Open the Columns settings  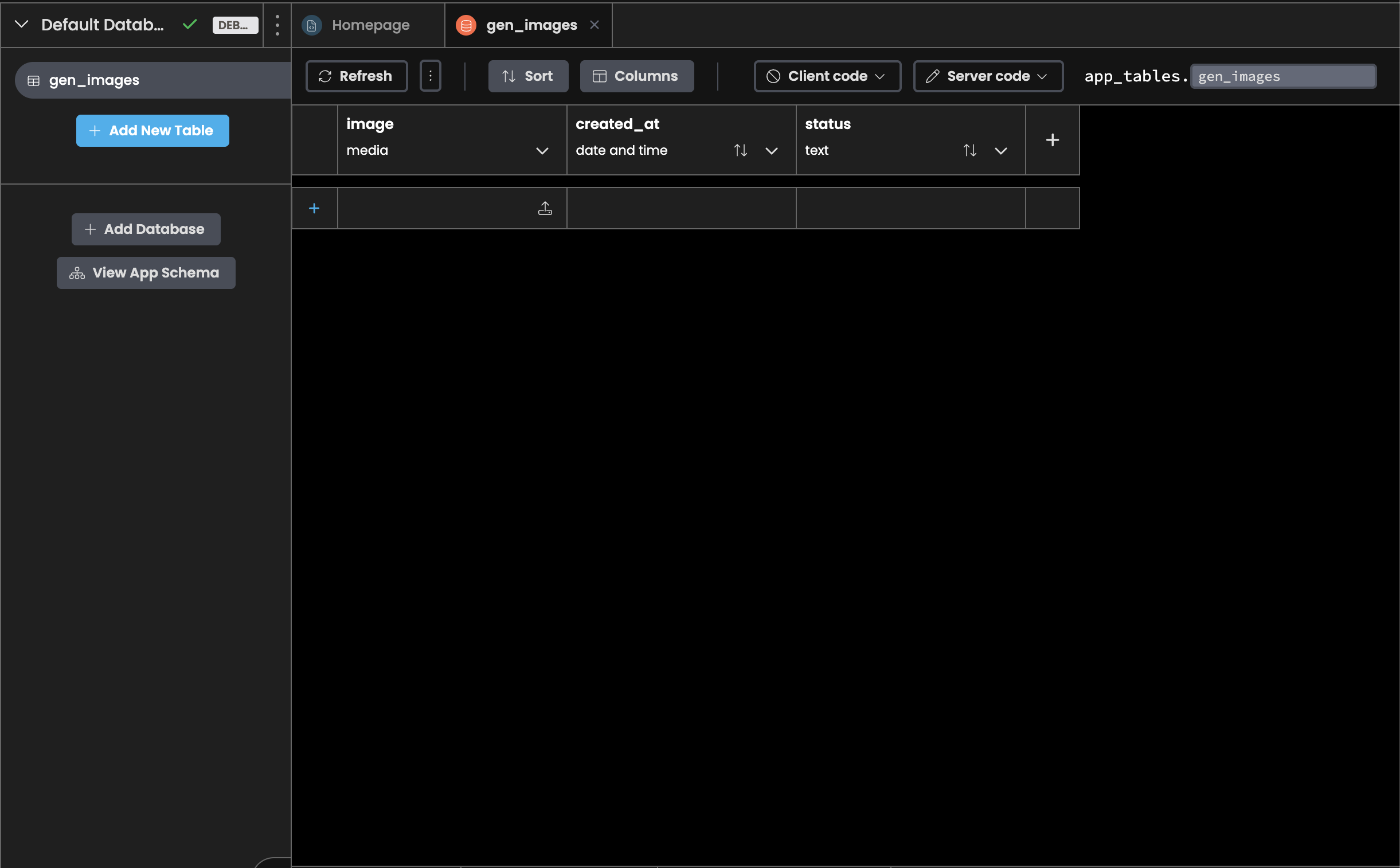636,76
